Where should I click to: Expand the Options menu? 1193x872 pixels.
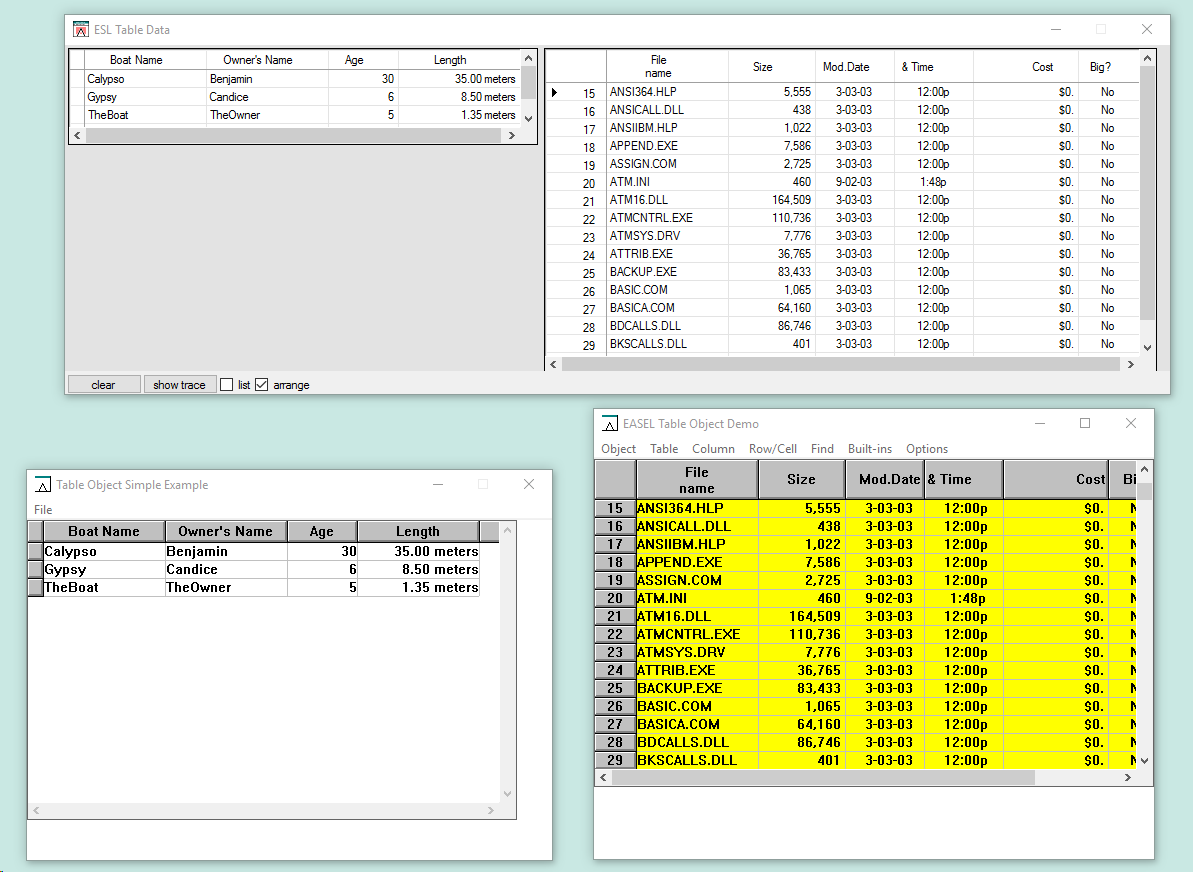(x=926, y=449)
